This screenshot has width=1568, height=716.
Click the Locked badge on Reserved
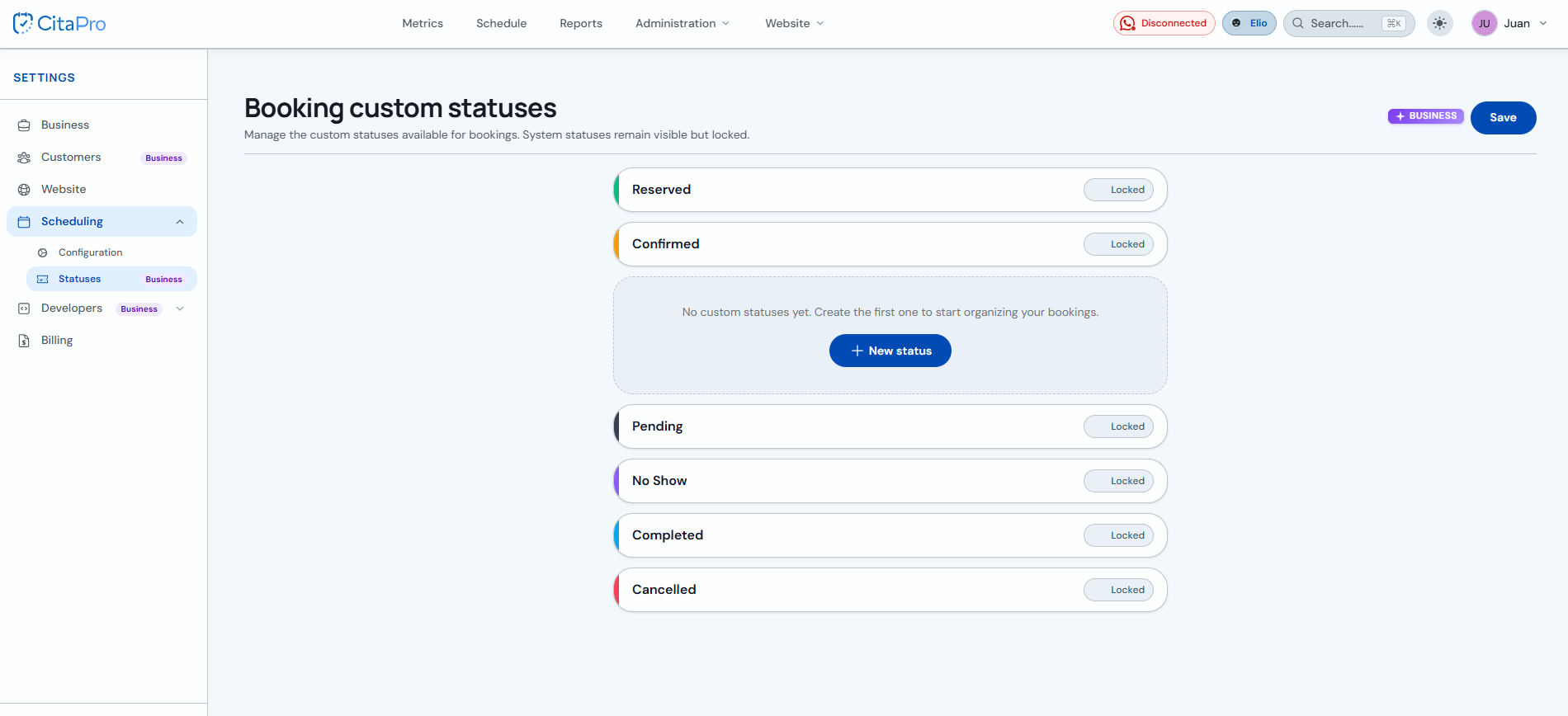(x=1118, y=190)
